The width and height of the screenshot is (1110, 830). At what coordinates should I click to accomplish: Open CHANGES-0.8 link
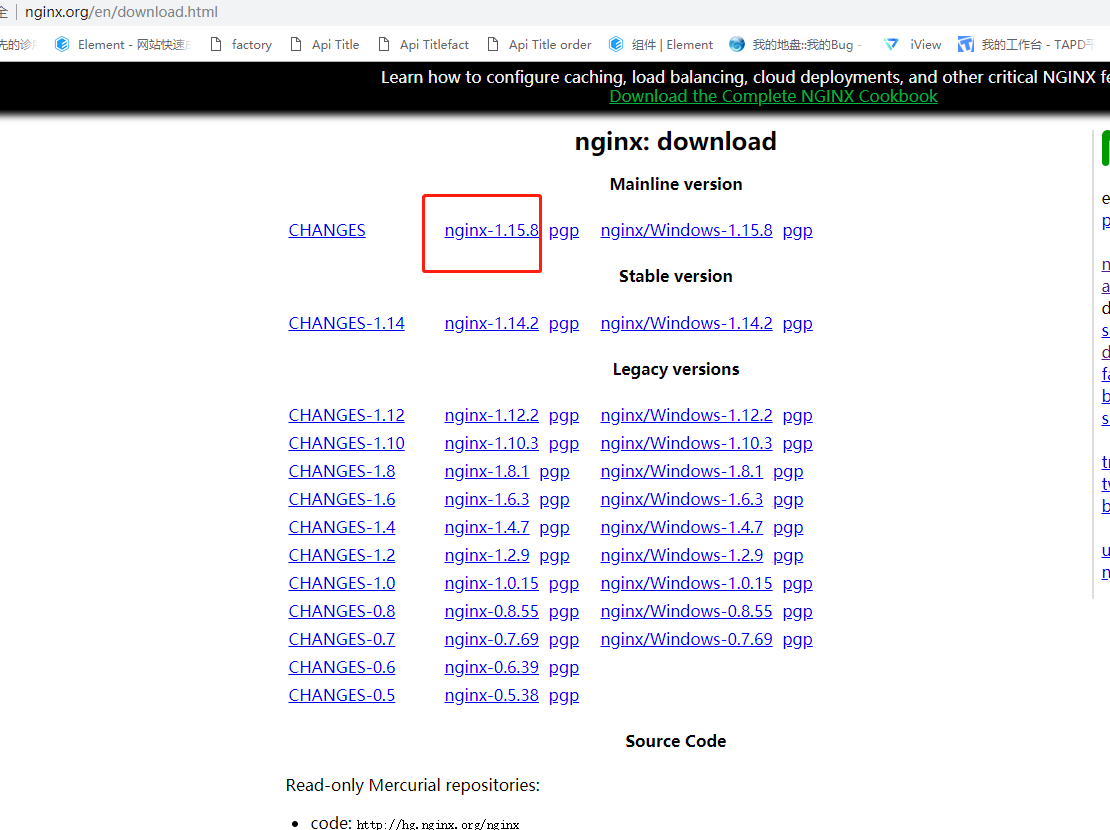click(x=342, y=611)
